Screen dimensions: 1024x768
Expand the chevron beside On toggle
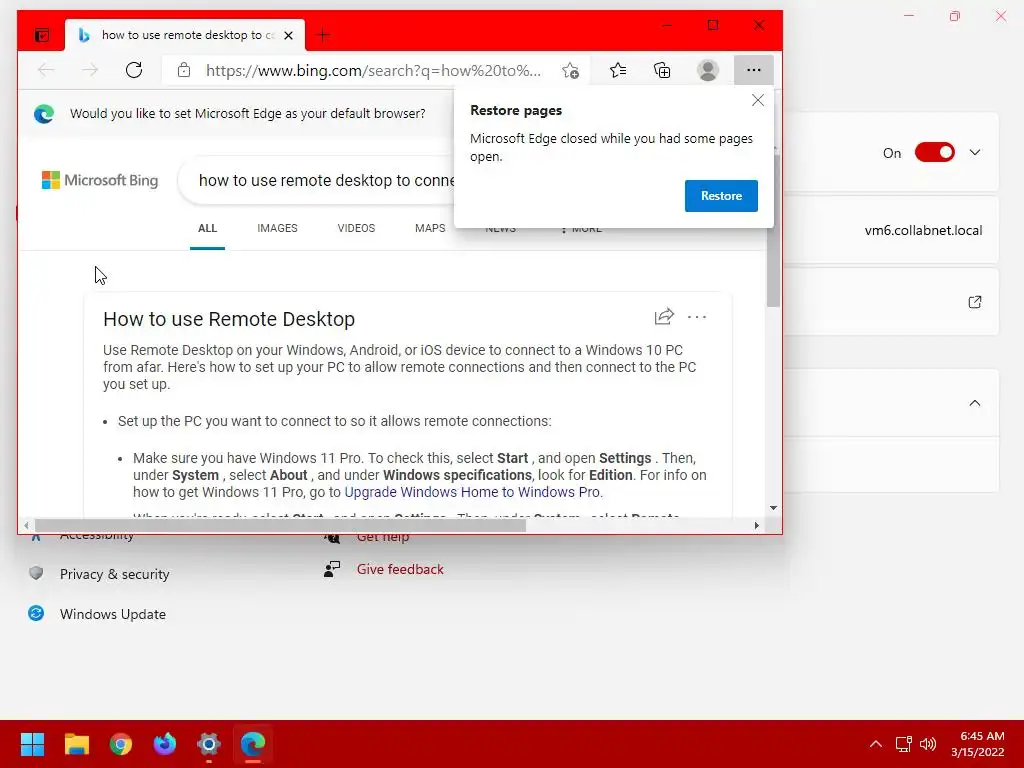[974, 153]
